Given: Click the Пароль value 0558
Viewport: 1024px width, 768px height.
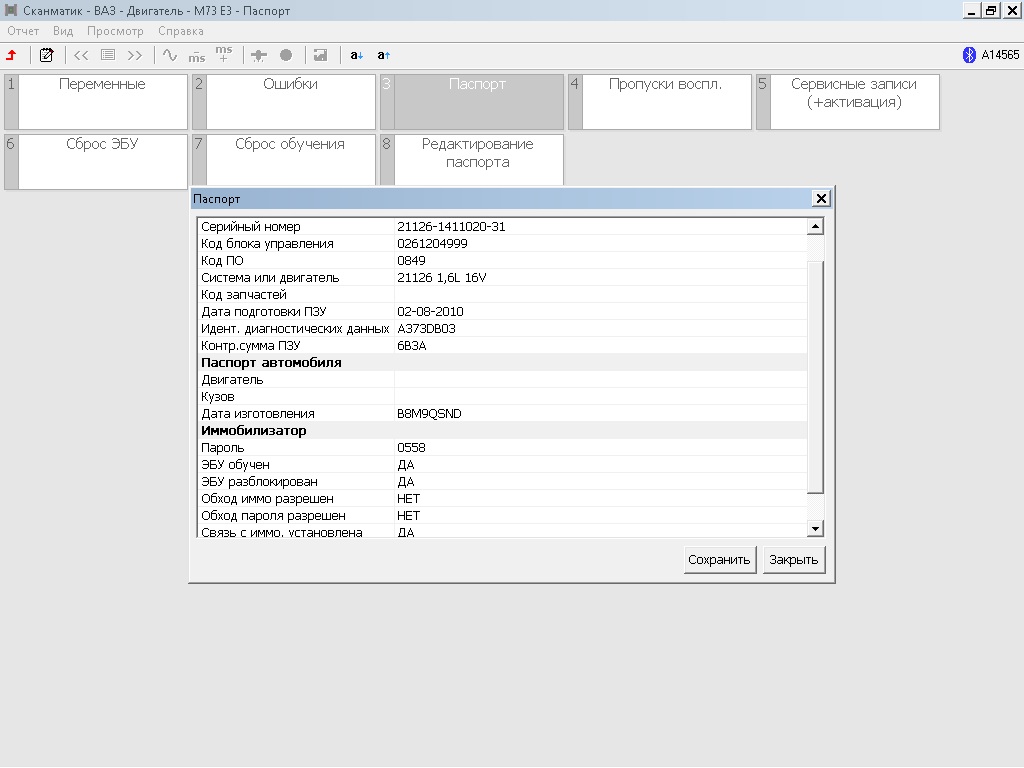Looking at the screenshot, I should click(411, 447).
